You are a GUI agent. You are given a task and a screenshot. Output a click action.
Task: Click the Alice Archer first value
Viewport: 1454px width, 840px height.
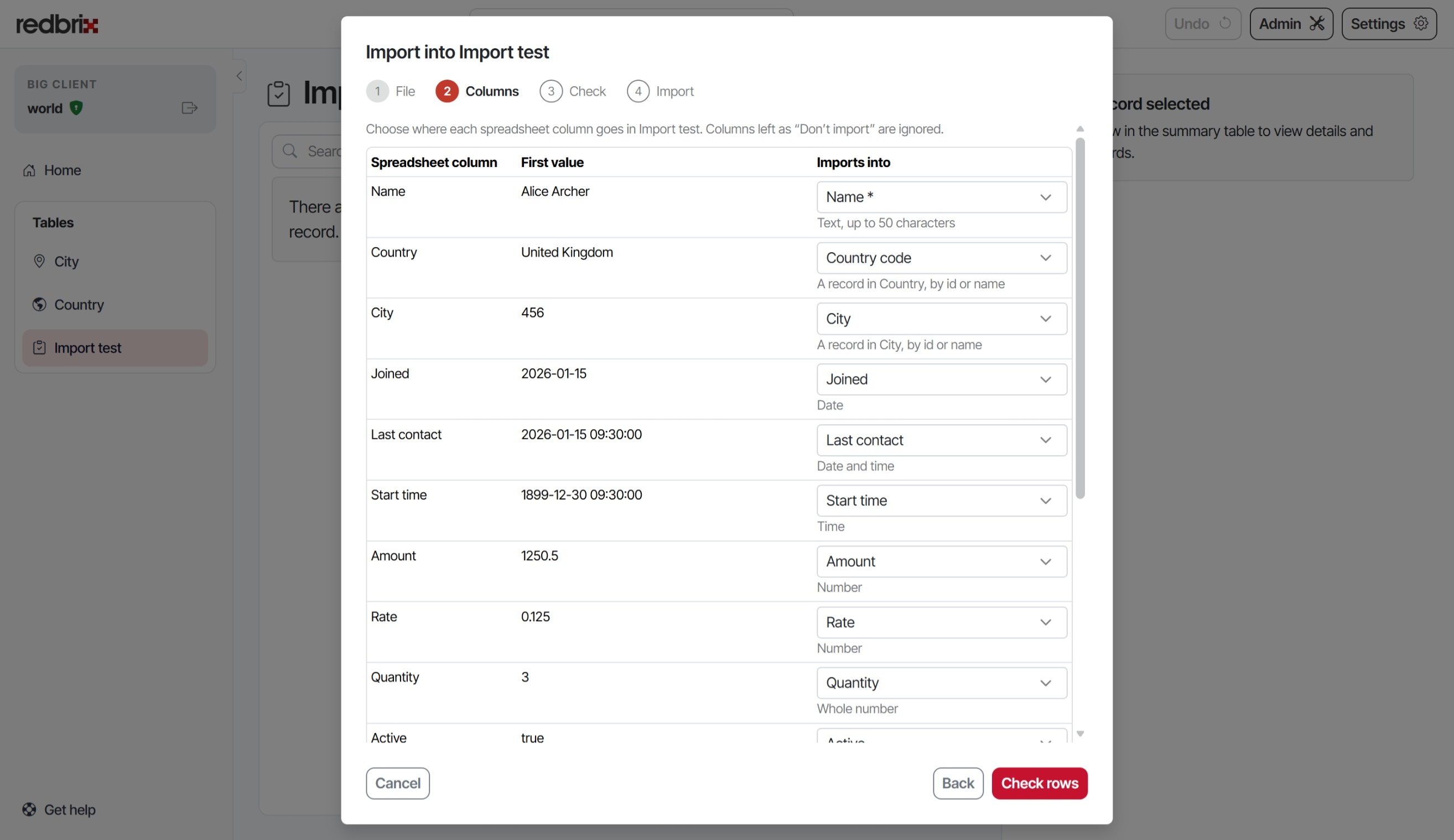coord(555,191)
